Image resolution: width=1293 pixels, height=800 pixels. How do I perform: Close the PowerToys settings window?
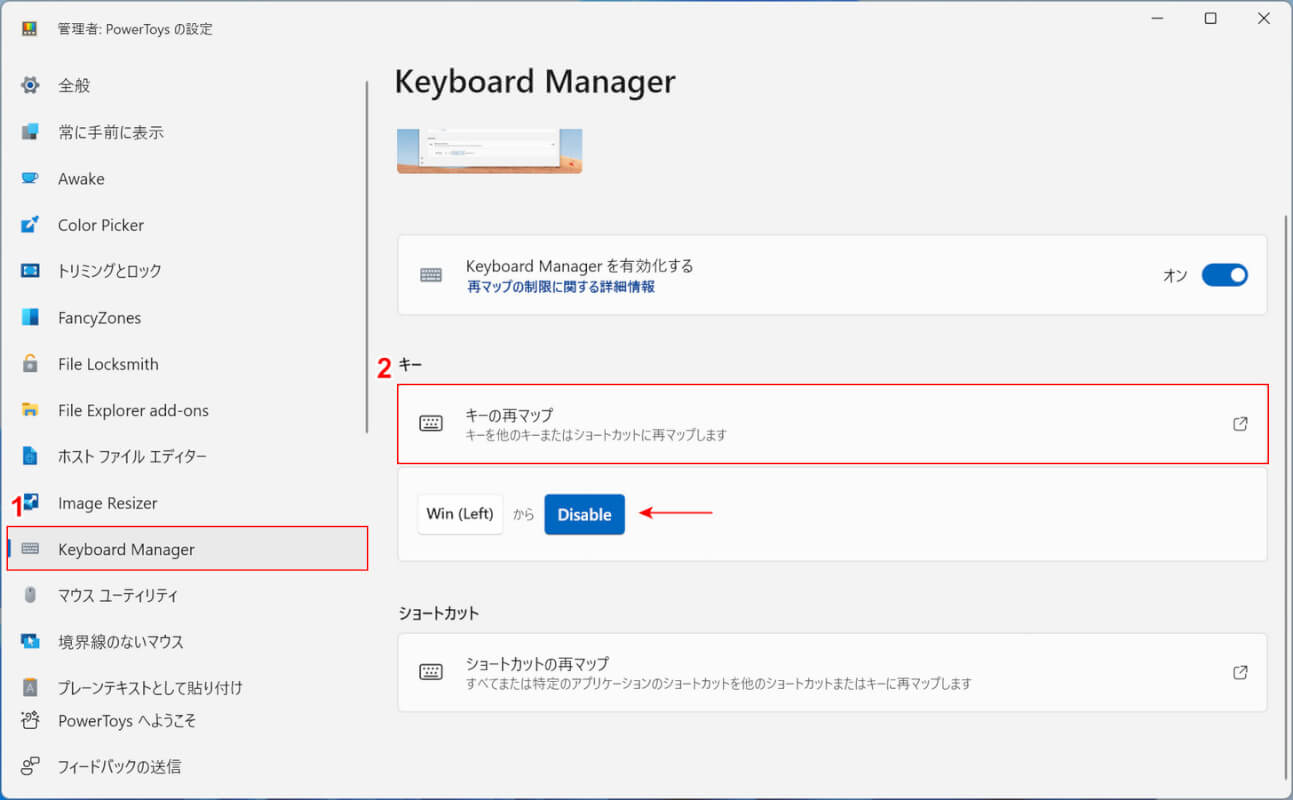[1264, 19]
